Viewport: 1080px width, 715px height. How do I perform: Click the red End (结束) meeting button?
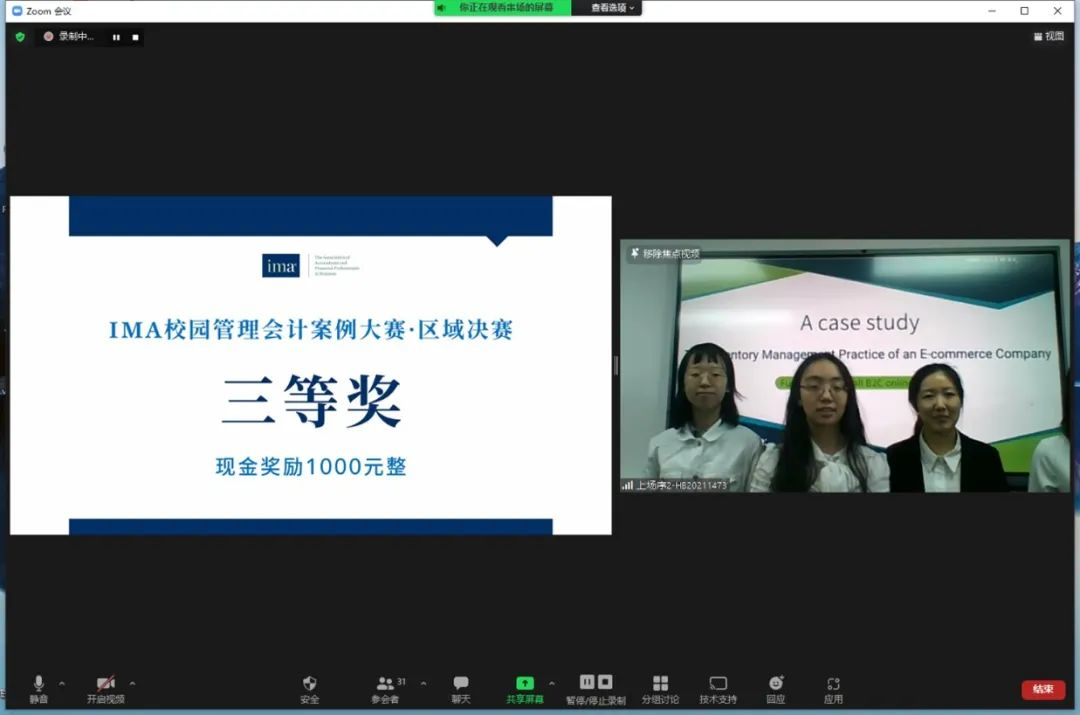(1043, 689)
